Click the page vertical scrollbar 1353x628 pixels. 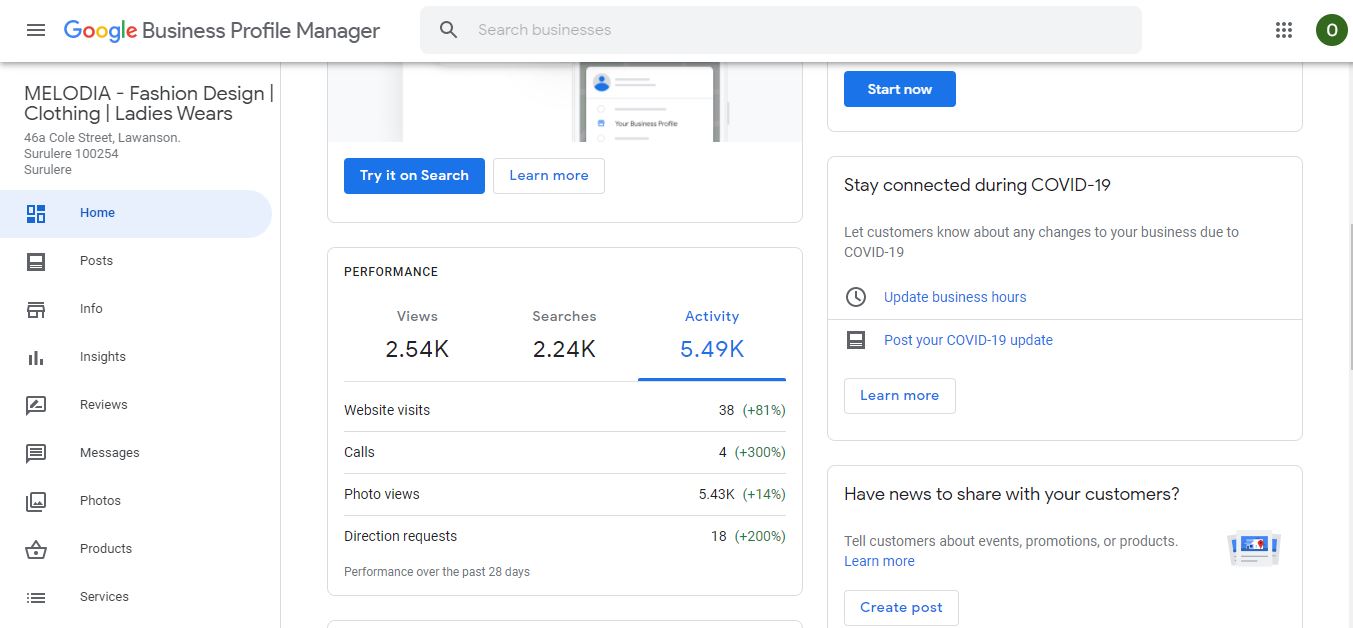click(x=1349, y=296)
